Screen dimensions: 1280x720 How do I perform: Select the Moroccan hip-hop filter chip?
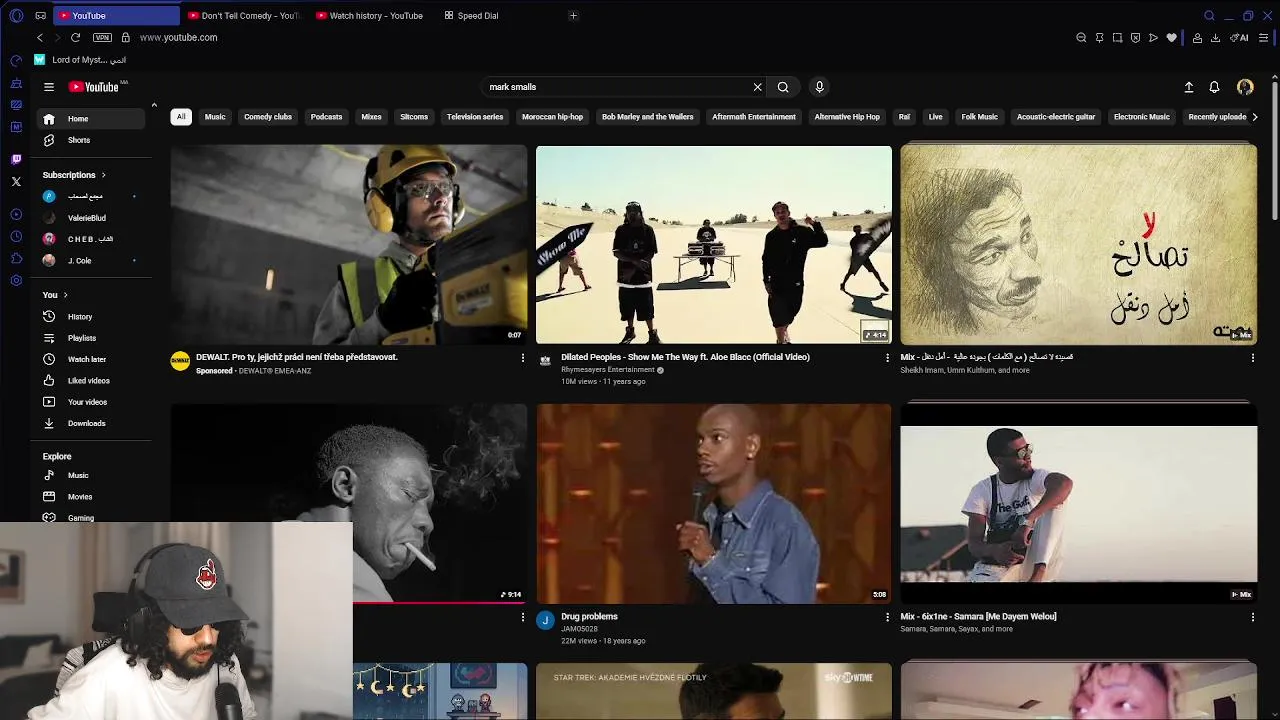[x=552, y=117]
